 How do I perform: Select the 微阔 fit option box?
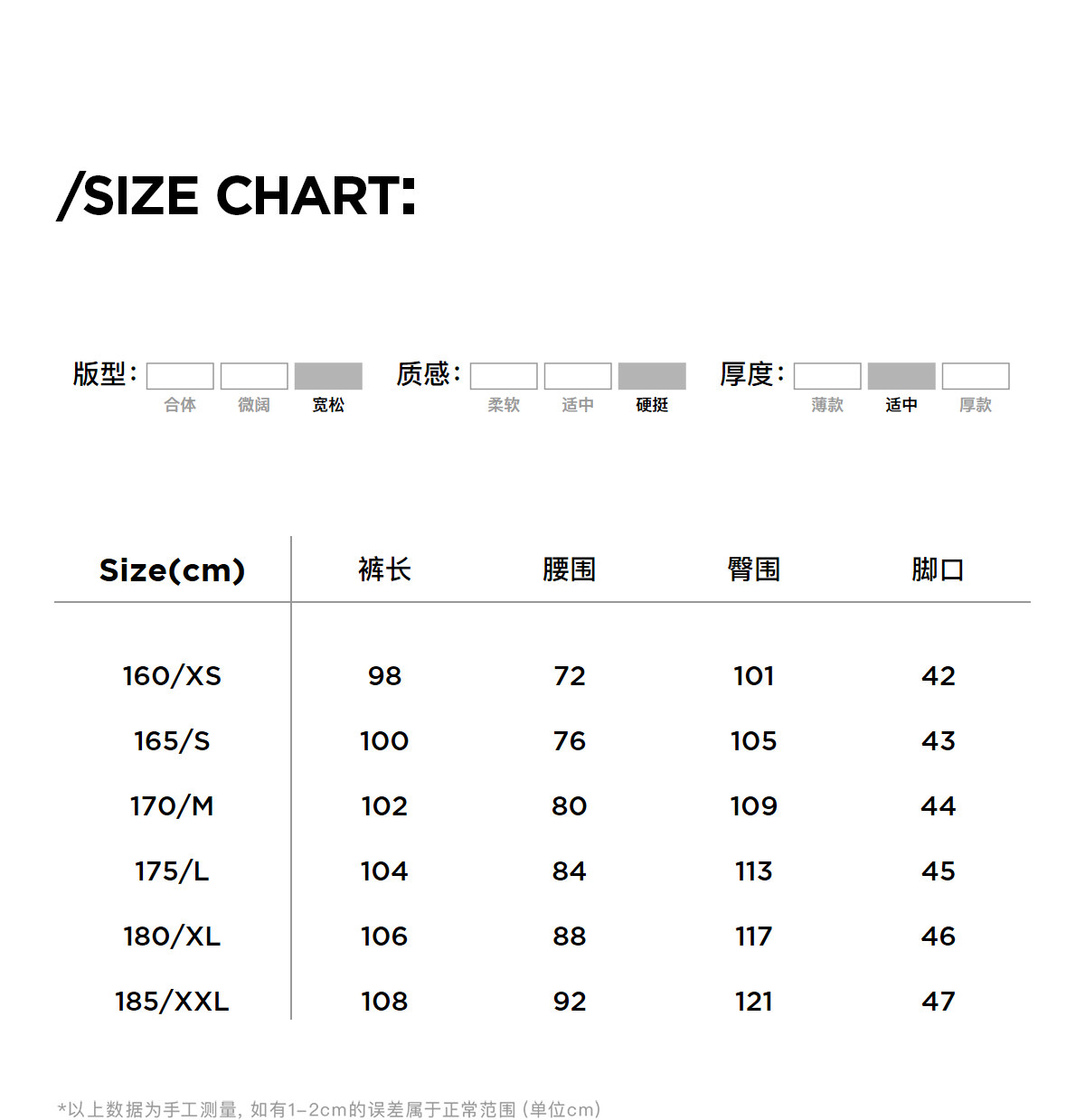[254, 376]
